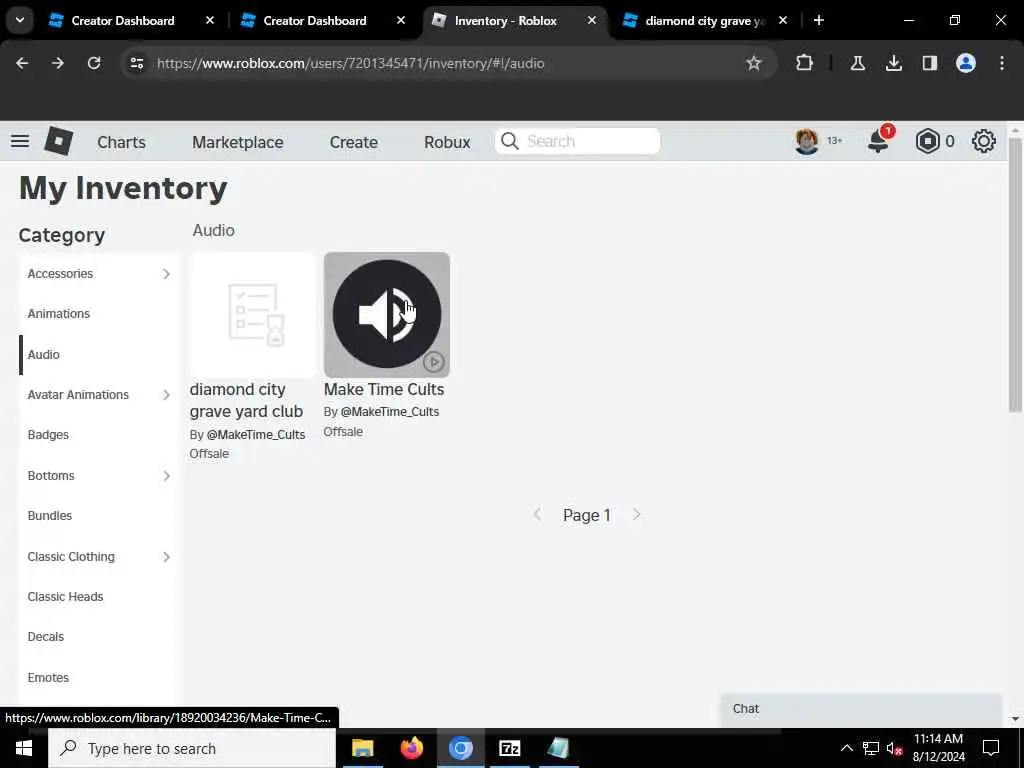Open the Chat panel
The width and height of the screenshot is (1024, 768).
point(861,709)
